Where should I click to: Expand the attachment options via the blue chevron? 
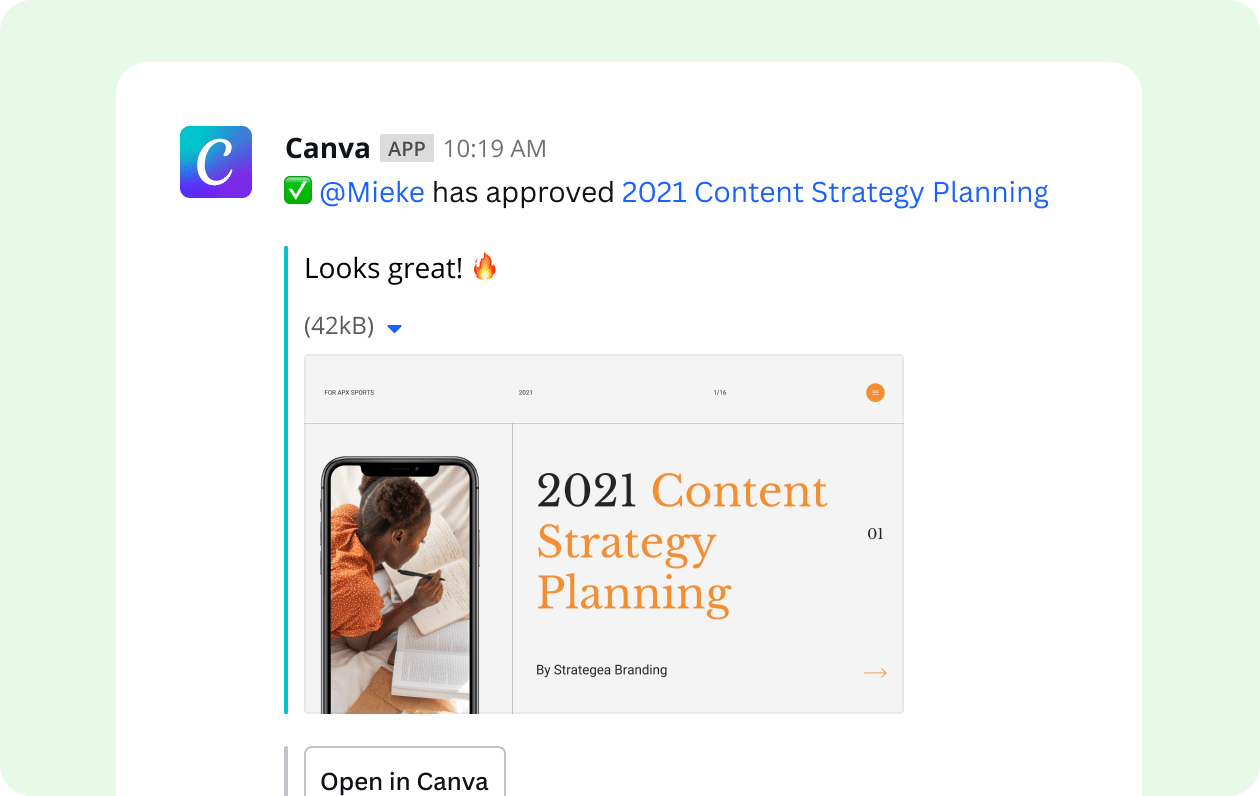(x=394, y=328)
